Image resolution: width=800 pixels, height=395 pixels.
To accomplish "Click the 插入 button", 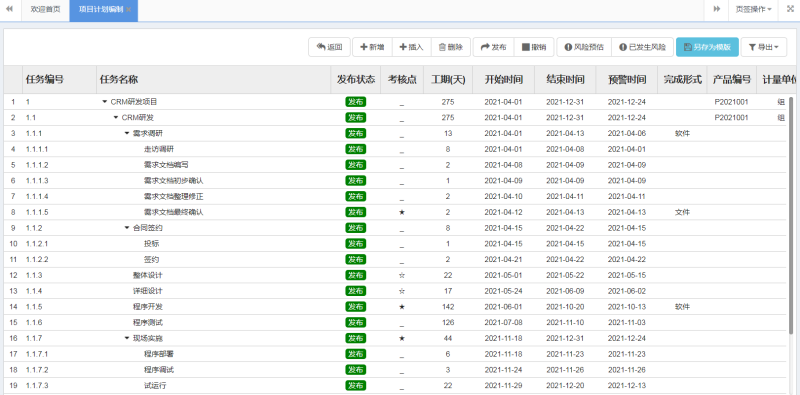I will pyautogui.click(x=411, y=47).
